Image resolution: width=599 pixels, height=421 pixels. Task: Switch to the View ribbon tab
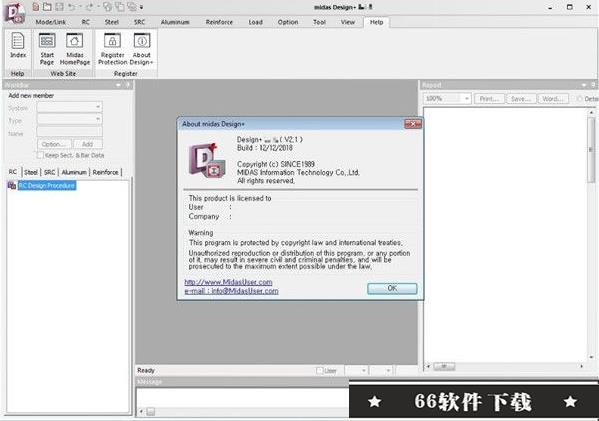click(348, 22)
